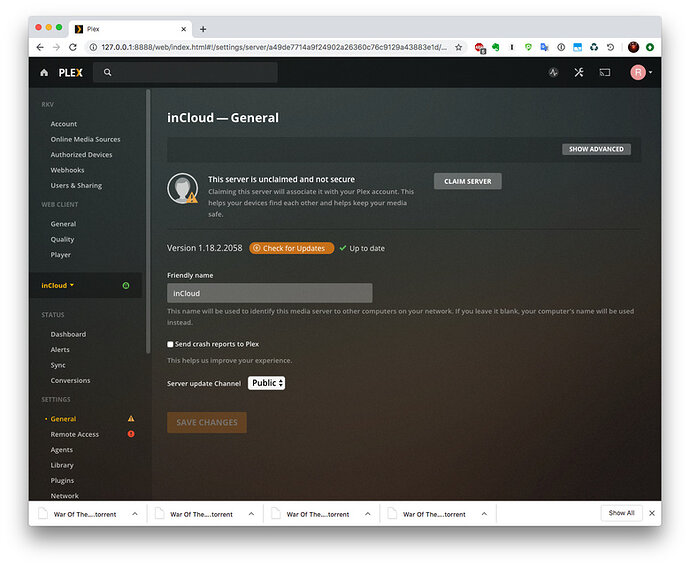The image size is (690, 566).
Task: Click Check for Updates button
Action: point(291,248)
